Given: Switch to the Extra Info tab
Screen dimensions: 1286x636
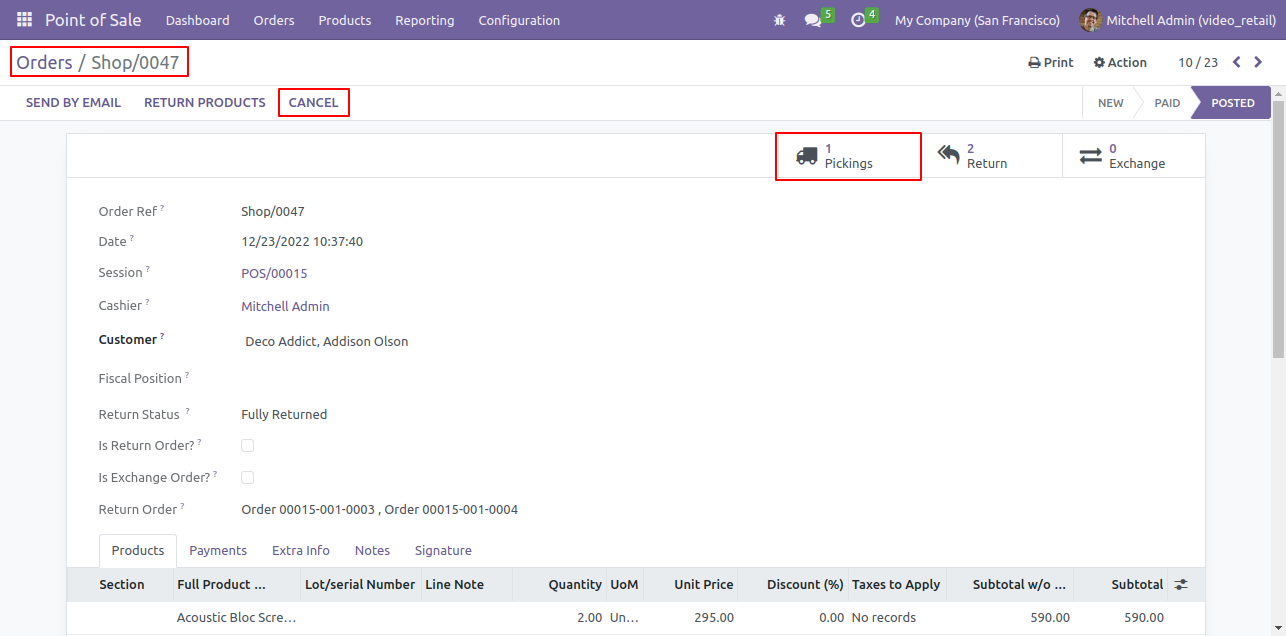Looking at the screenshot, I should pos(301,550).
